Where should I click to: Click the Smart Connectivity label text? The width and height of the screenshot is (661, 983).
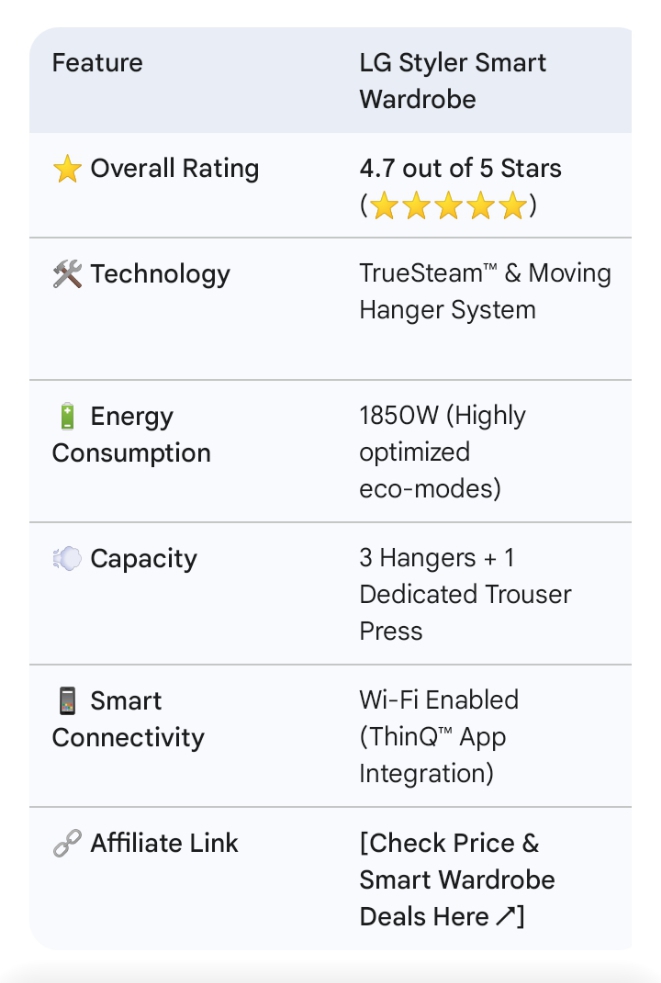128,719
